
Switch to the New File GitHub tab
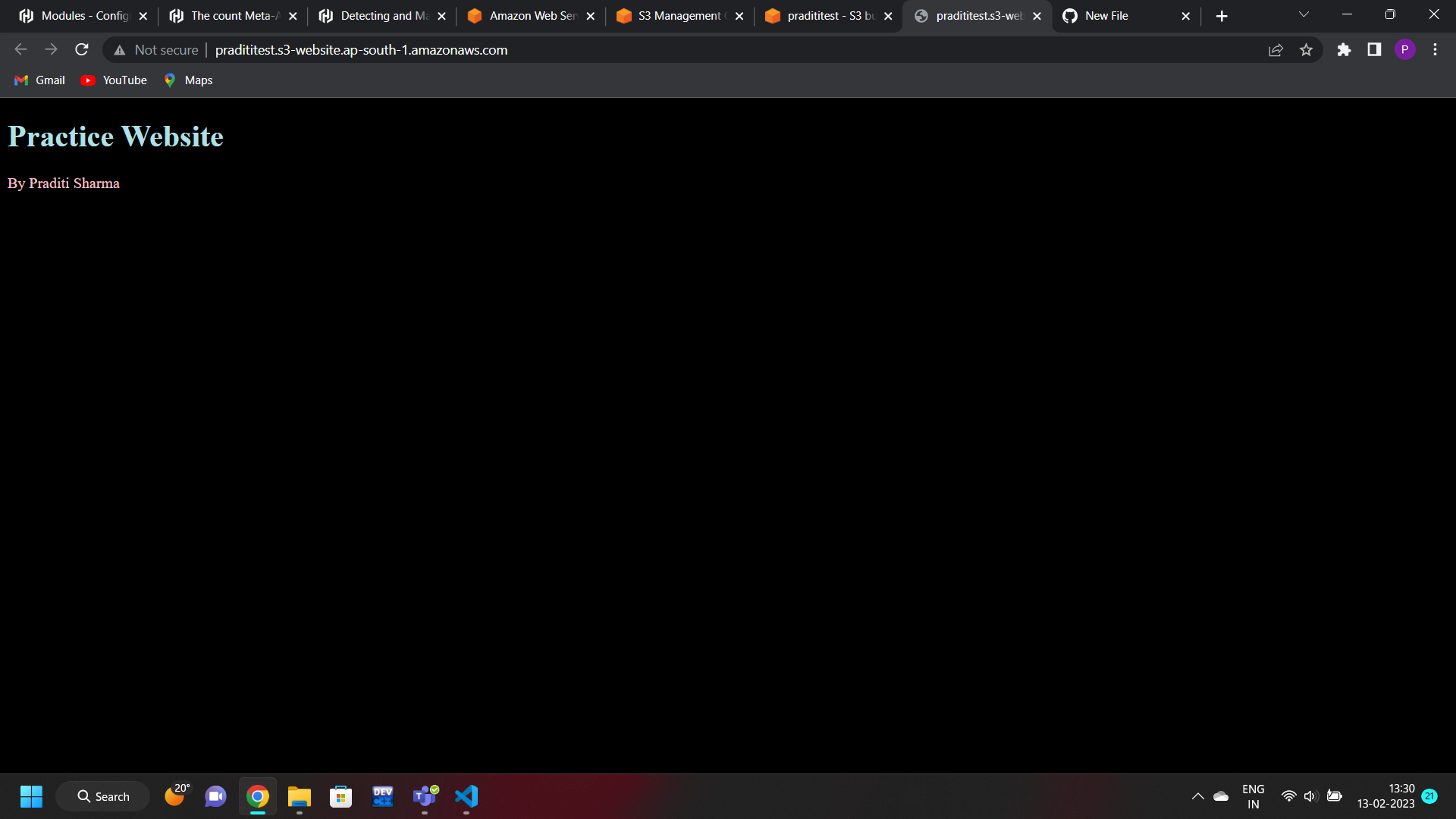tap(1115, 16)
